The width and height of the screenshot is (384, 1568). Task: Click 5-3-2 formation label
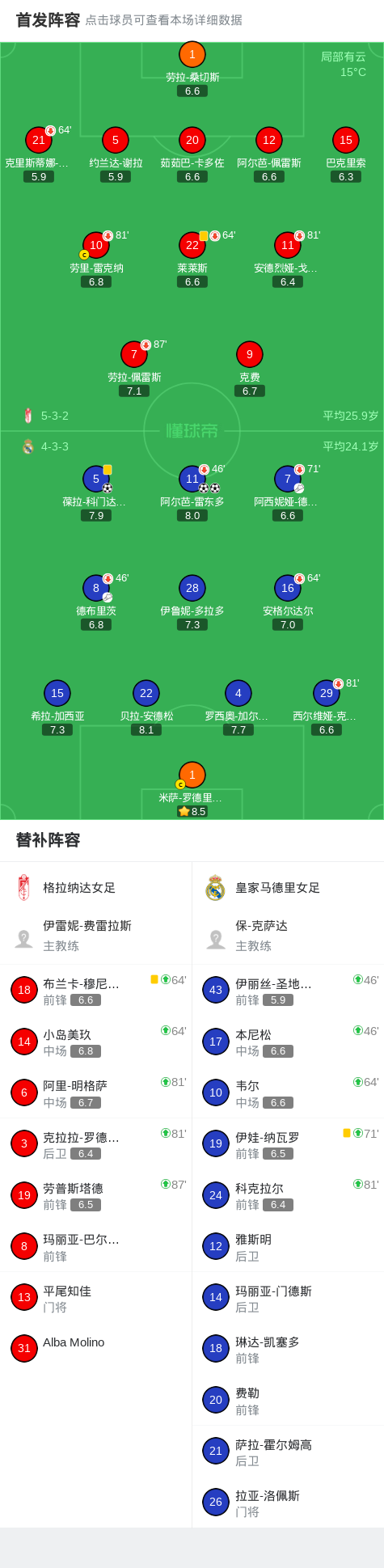[x=55, y=416]
